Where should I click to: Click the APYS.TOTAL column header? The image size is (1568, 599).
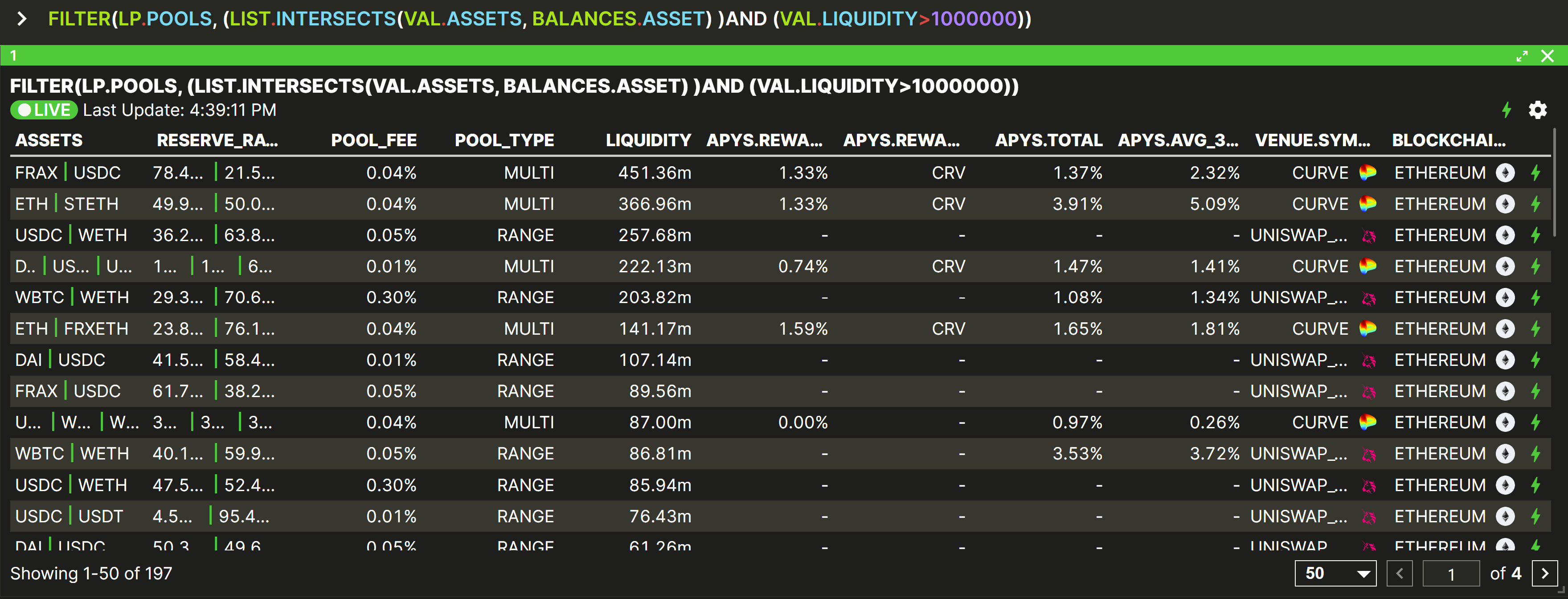click(1048, 140)
